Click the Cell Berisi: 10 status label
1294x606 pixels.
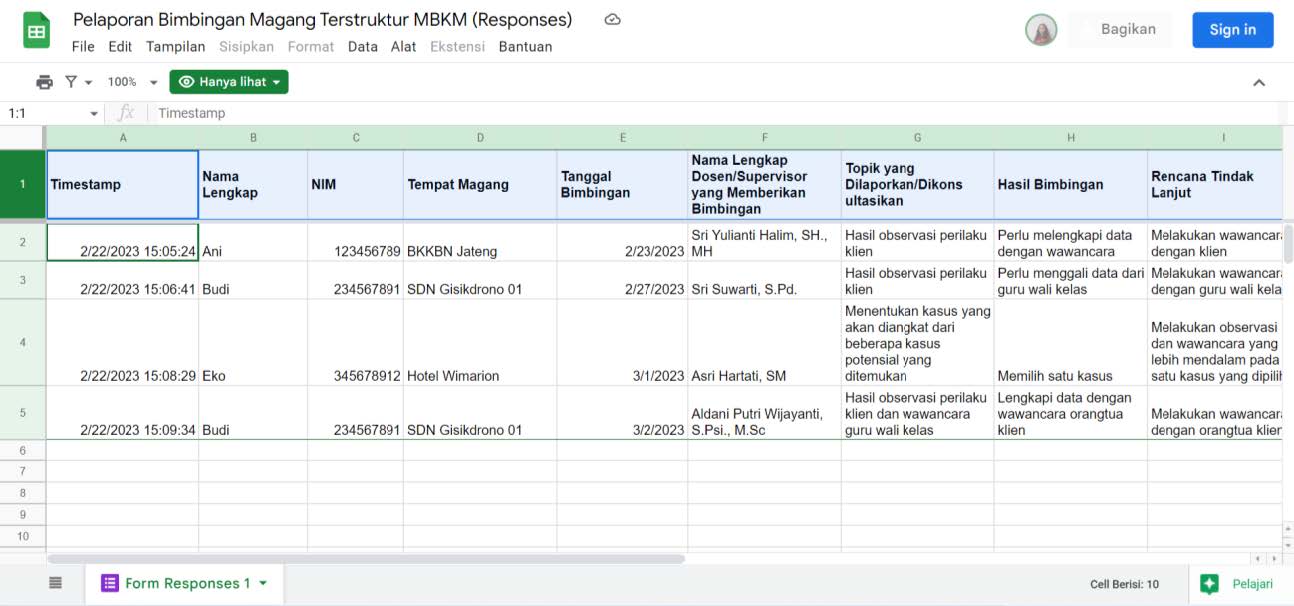(x=1124, y=584)
